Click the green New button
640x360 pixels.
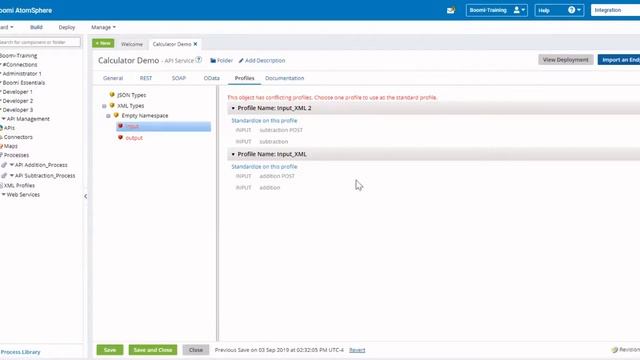pyautogui.click(x=103, y=43)
